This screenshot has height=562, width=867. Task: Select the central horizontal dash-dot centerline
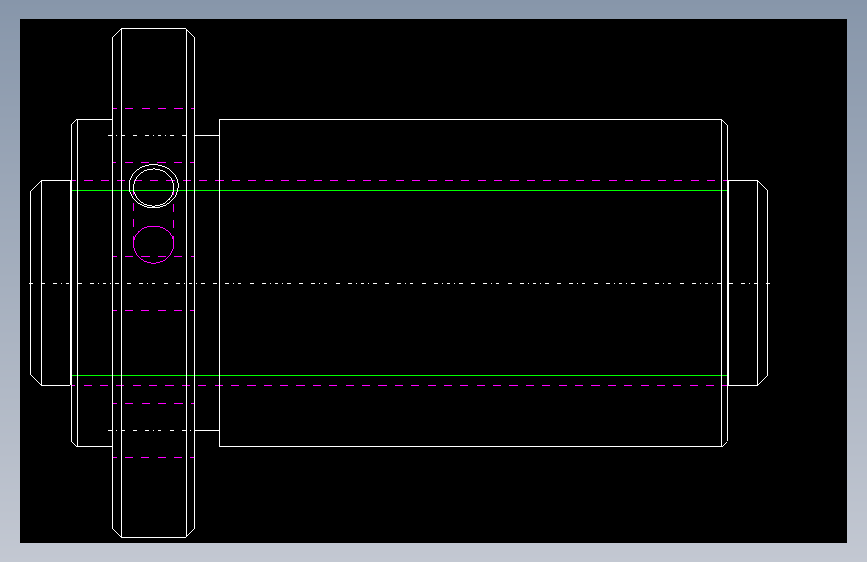coord(399,283)
